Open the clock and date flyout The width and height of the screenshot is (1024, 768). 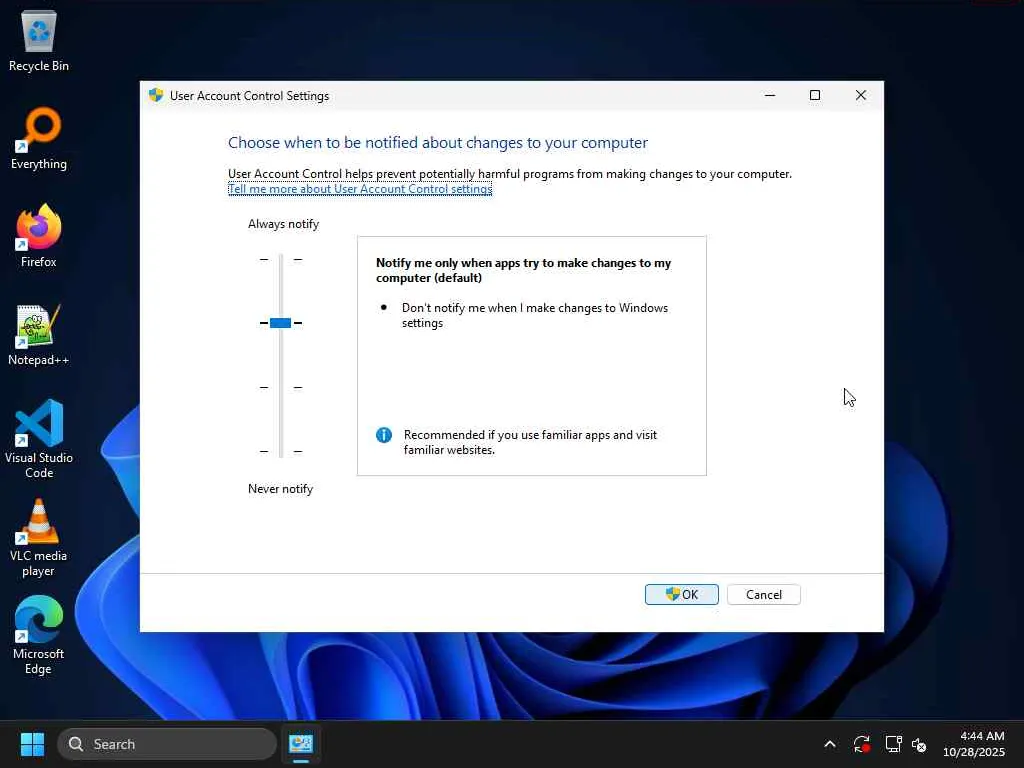(x=974, y=744)
